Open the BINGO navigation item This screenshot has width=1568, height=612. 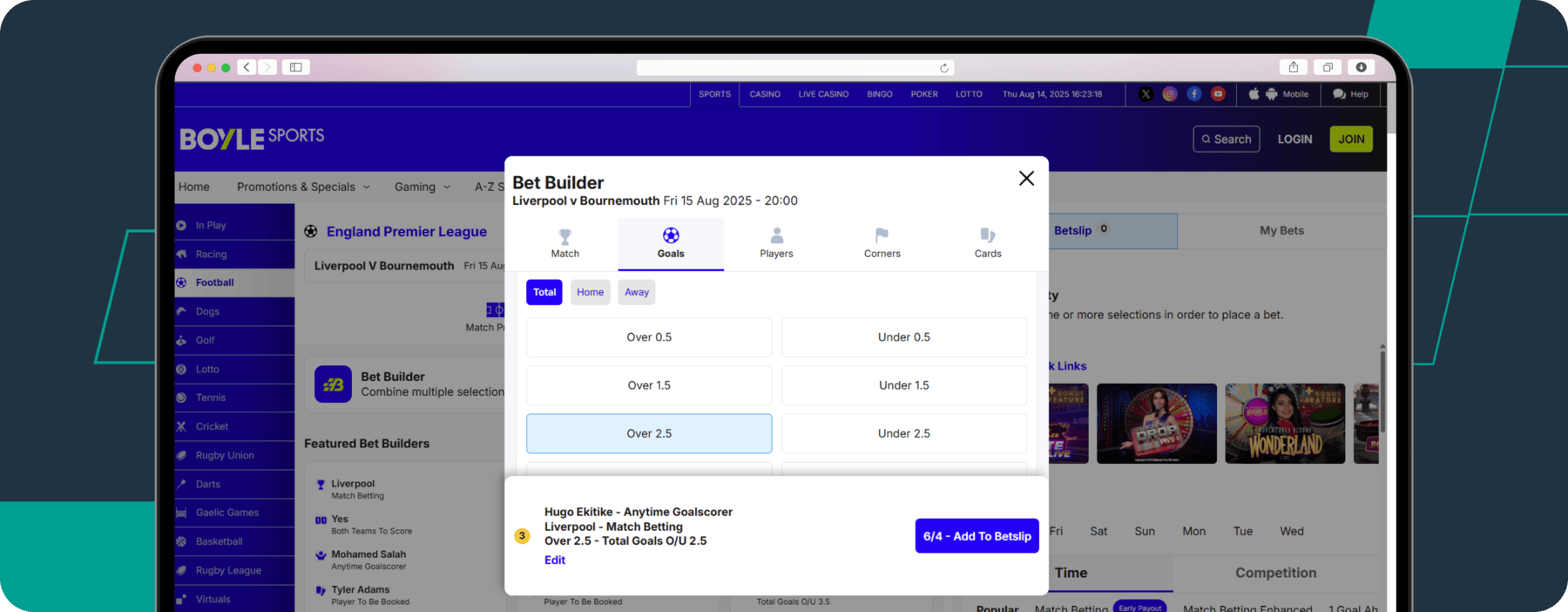coord(880,94)
